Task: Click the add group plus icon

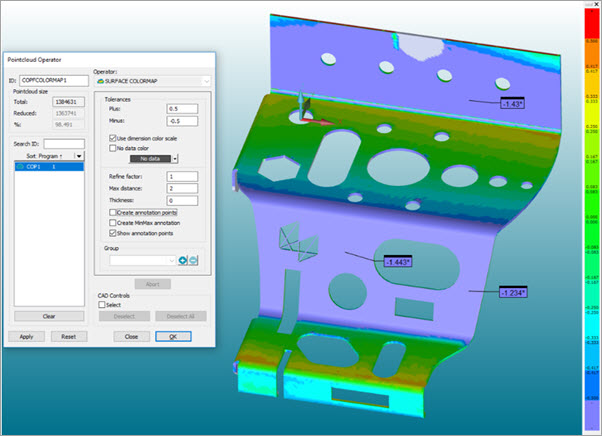Action: [182, 260]
